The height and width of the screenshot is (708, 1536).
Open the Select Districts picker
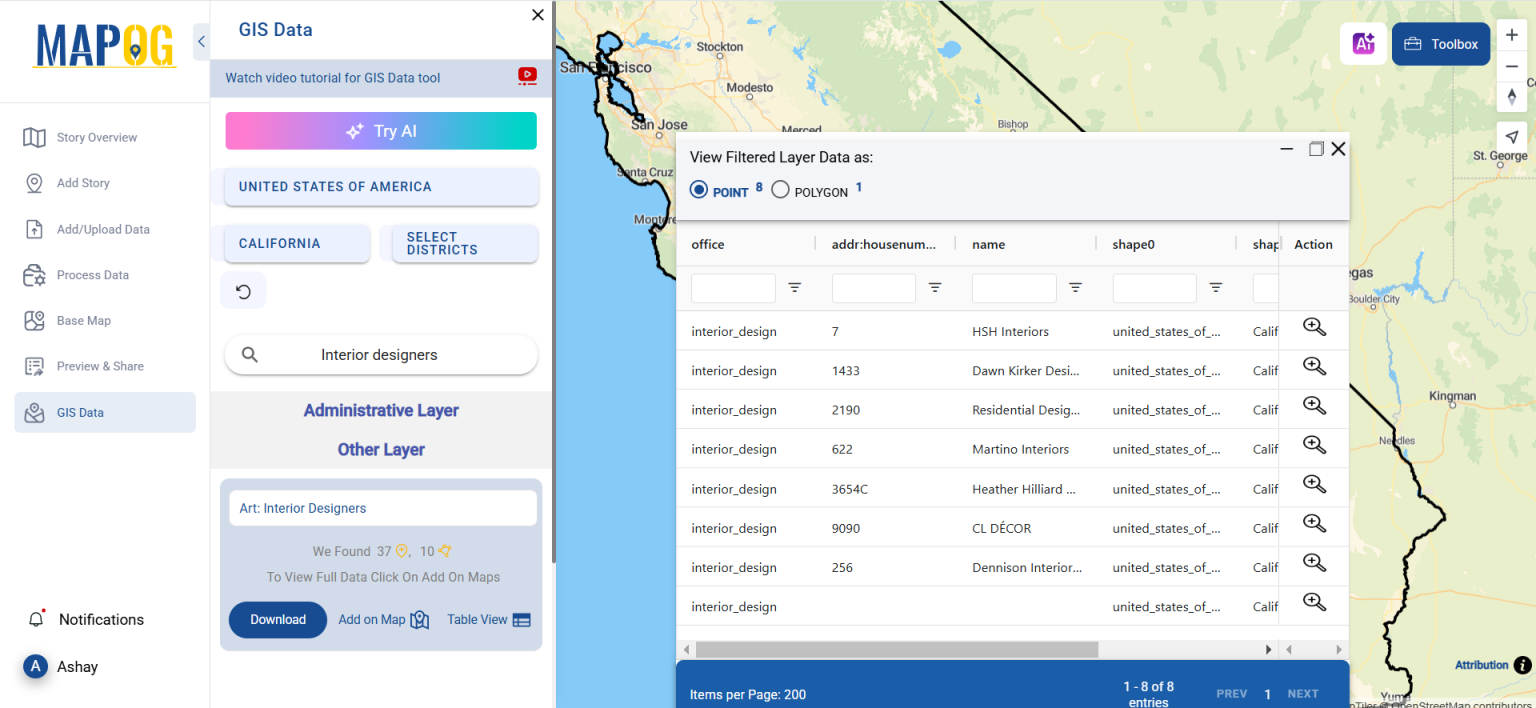click(x=463, y=244)
